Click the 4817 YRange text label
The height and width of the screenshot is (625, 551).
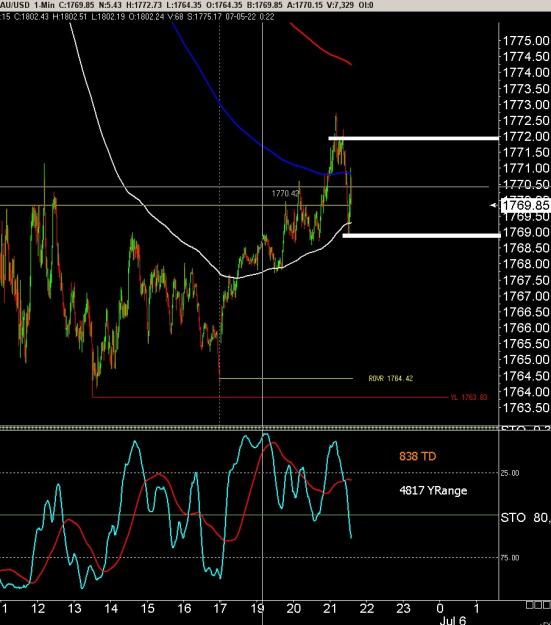point(433,490)
